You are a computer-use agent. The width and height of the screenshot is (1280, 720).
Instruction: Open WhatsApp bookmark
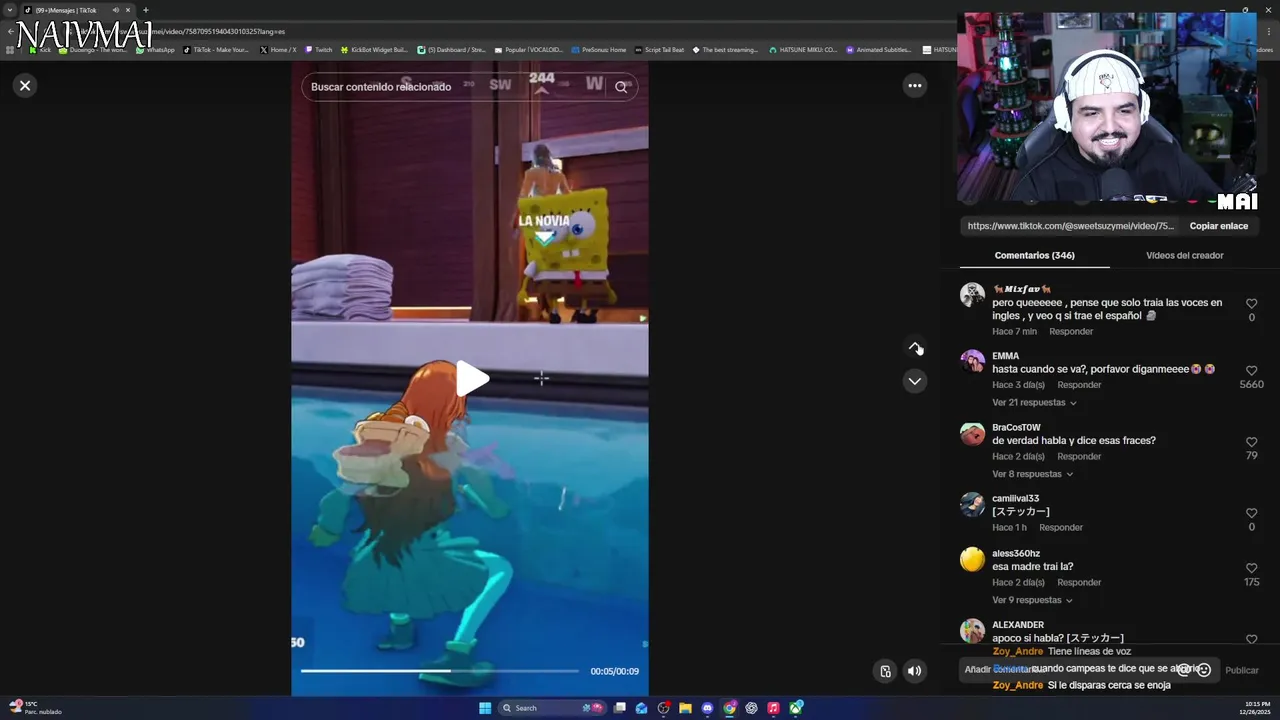(154, 49)
